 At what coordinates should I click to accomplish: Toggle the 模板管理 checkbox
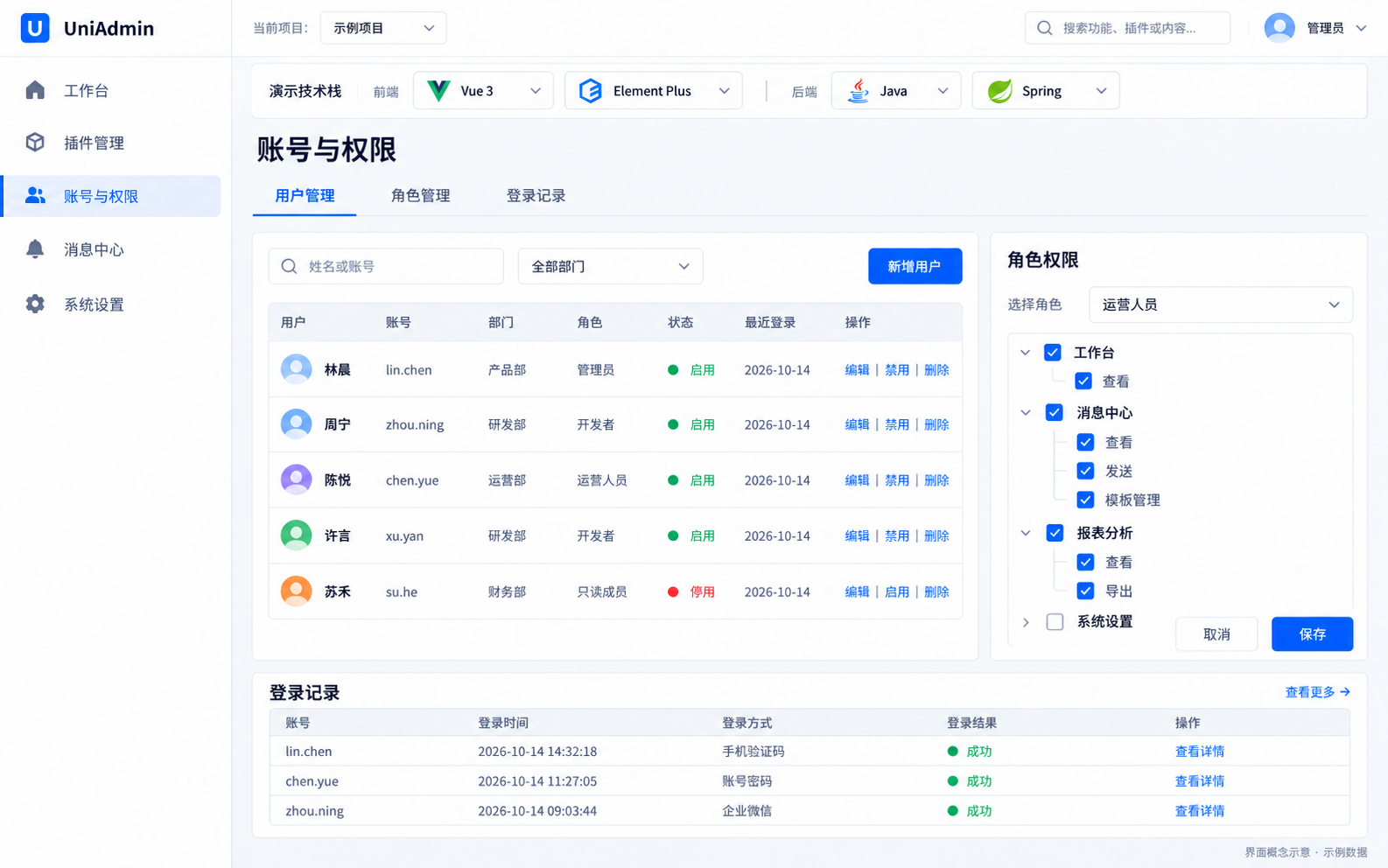tap(1085, 500)
